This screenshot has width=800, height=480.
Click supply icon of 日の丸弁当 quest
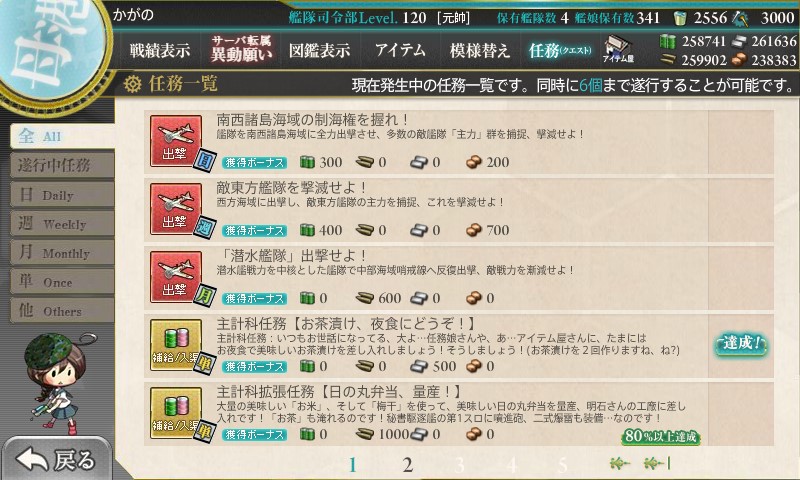[x=176, y=412]
